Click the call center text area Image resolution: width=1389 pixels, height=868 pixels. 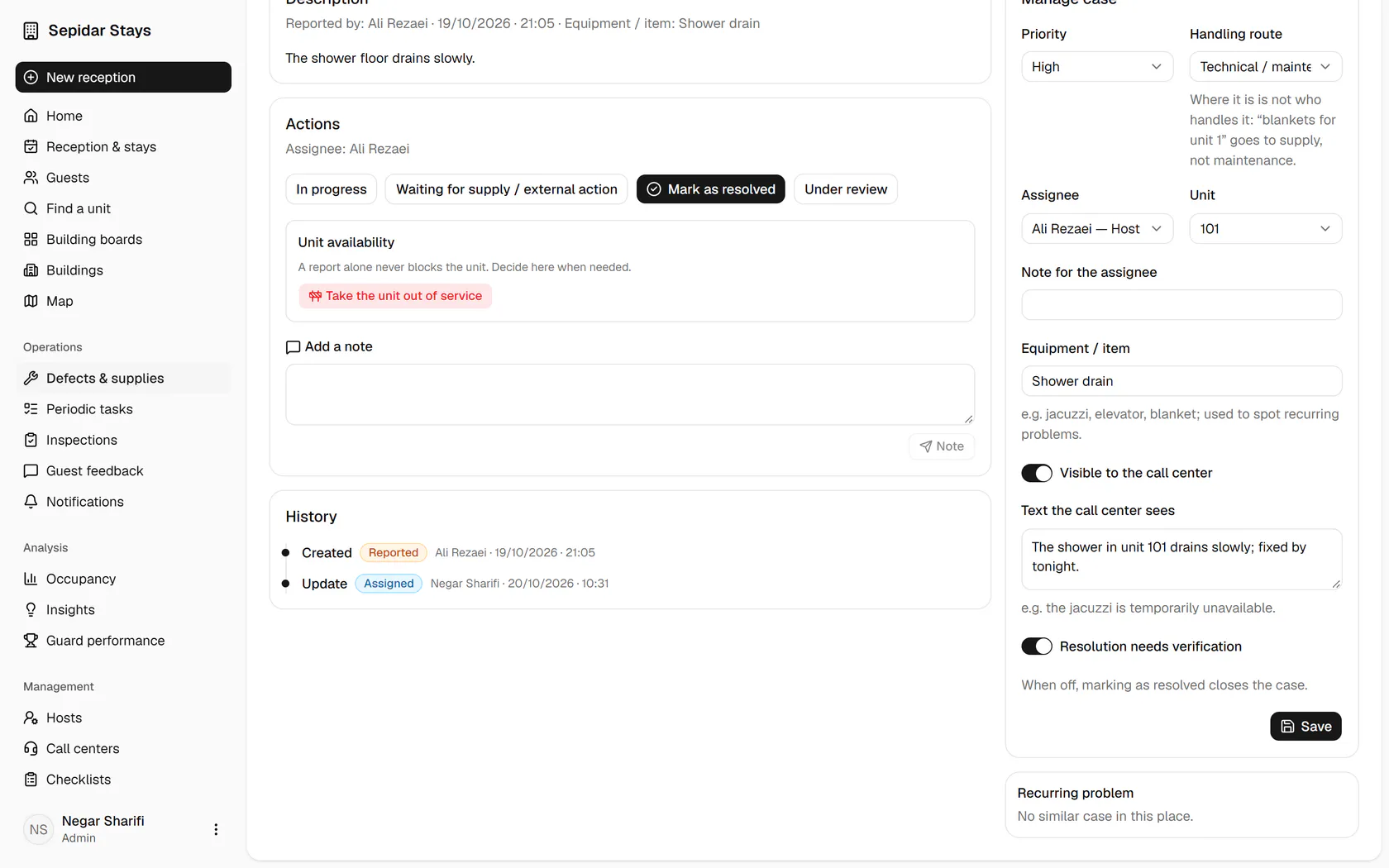(x=1181, y=559)
